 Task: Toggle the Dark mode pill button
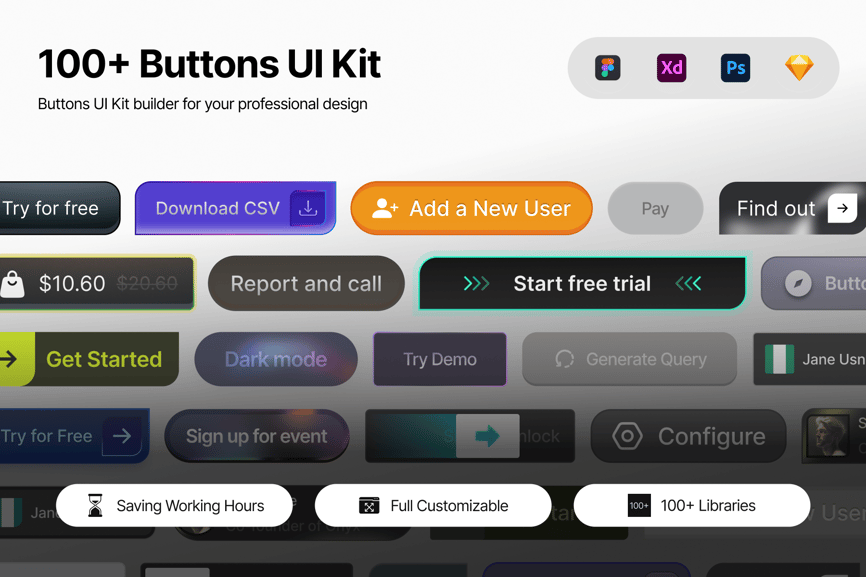(276, 359)
